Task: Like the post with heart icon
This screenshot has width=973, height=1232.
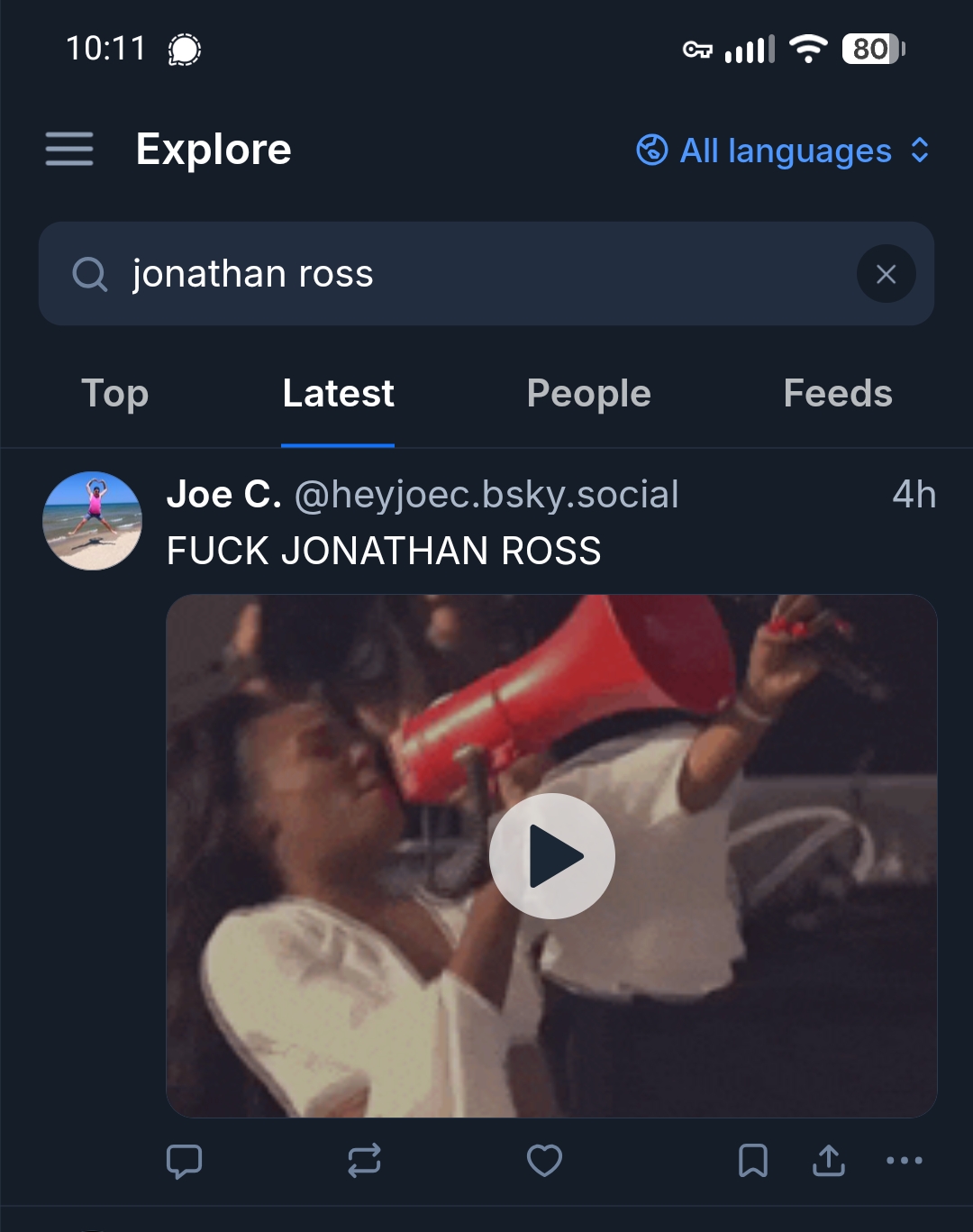Action: coord(544,1161)
